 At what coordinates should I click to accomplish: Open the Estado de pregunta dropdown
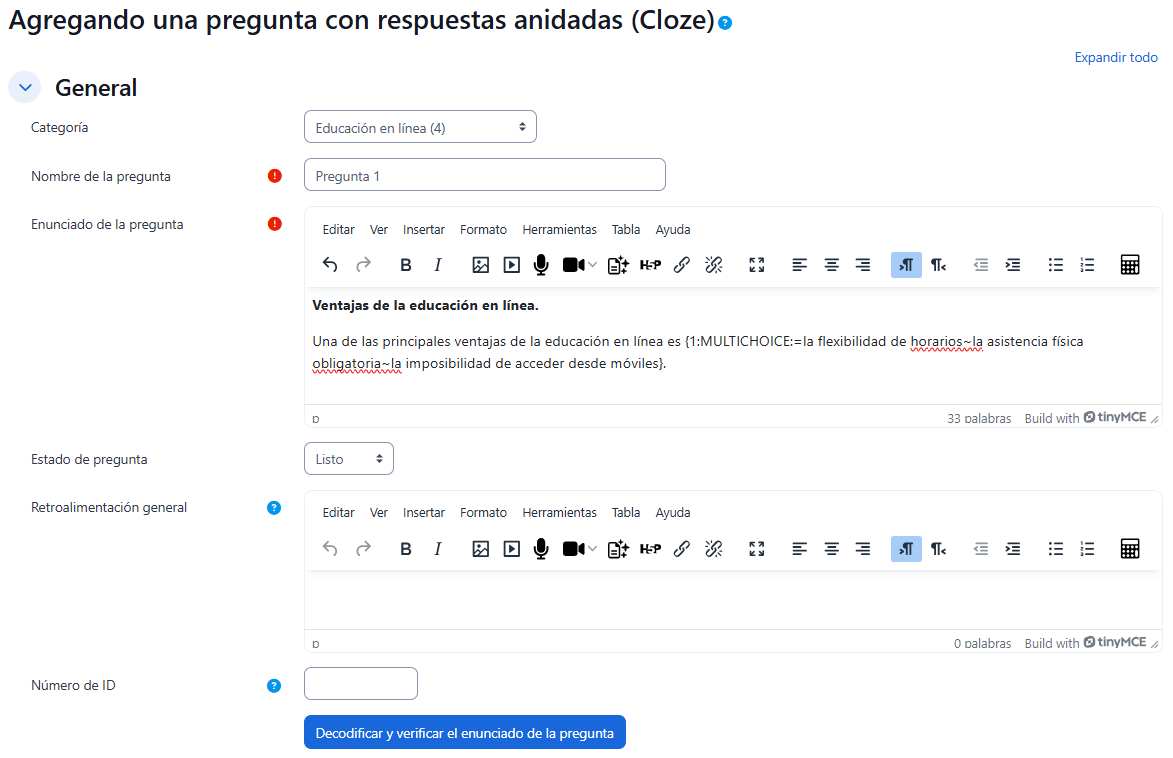348,459
